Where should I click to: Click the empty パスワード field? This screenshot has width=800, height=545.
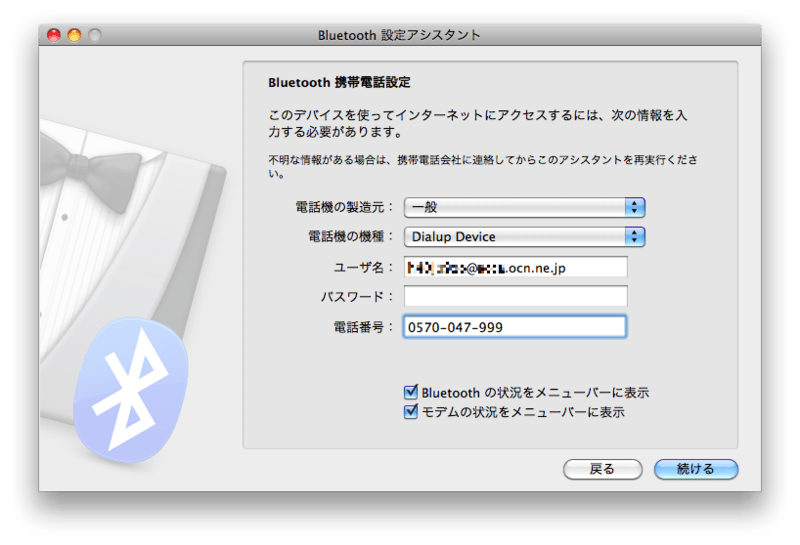coord(515,296)
